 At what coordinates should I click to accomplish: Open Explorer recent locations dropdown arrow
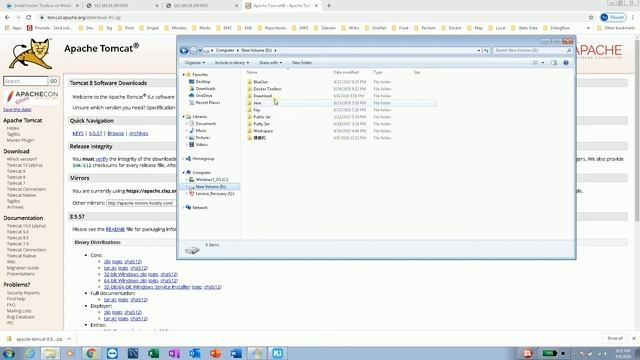pos(200,50)
